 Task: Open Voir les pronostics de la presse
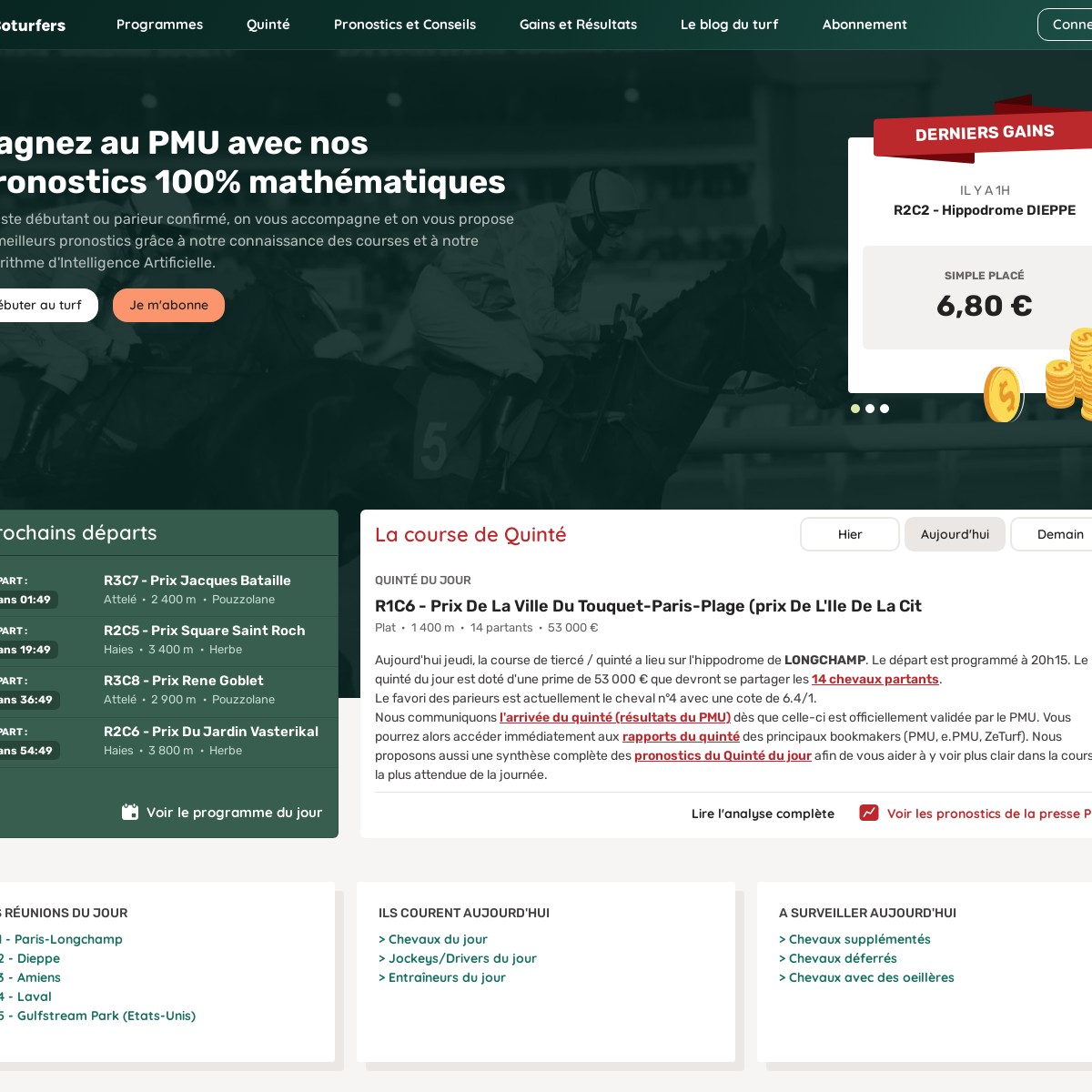tap(989, 814)
